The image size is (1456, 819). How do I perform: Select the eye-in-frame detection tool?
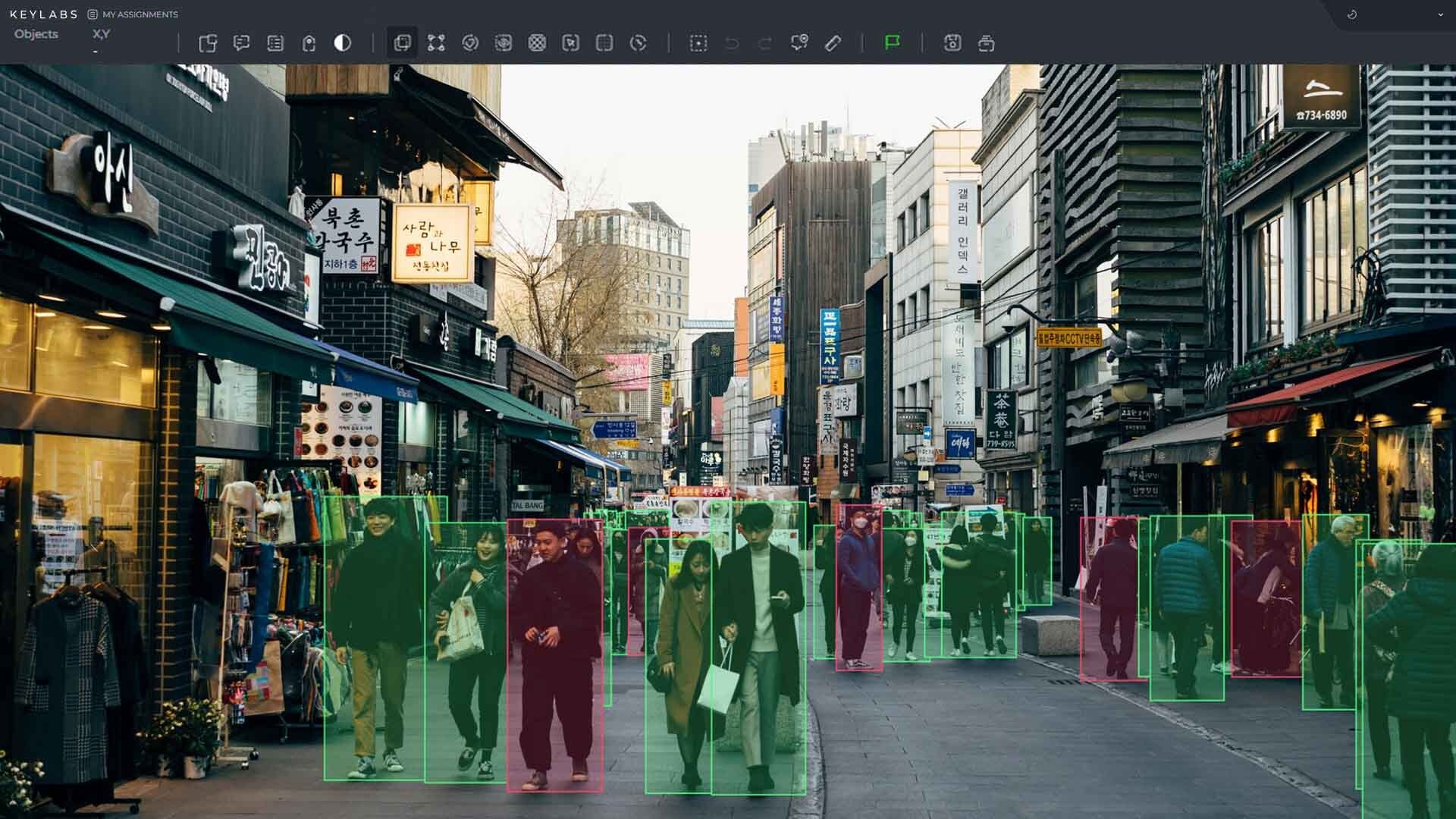[x=504, y=43]
